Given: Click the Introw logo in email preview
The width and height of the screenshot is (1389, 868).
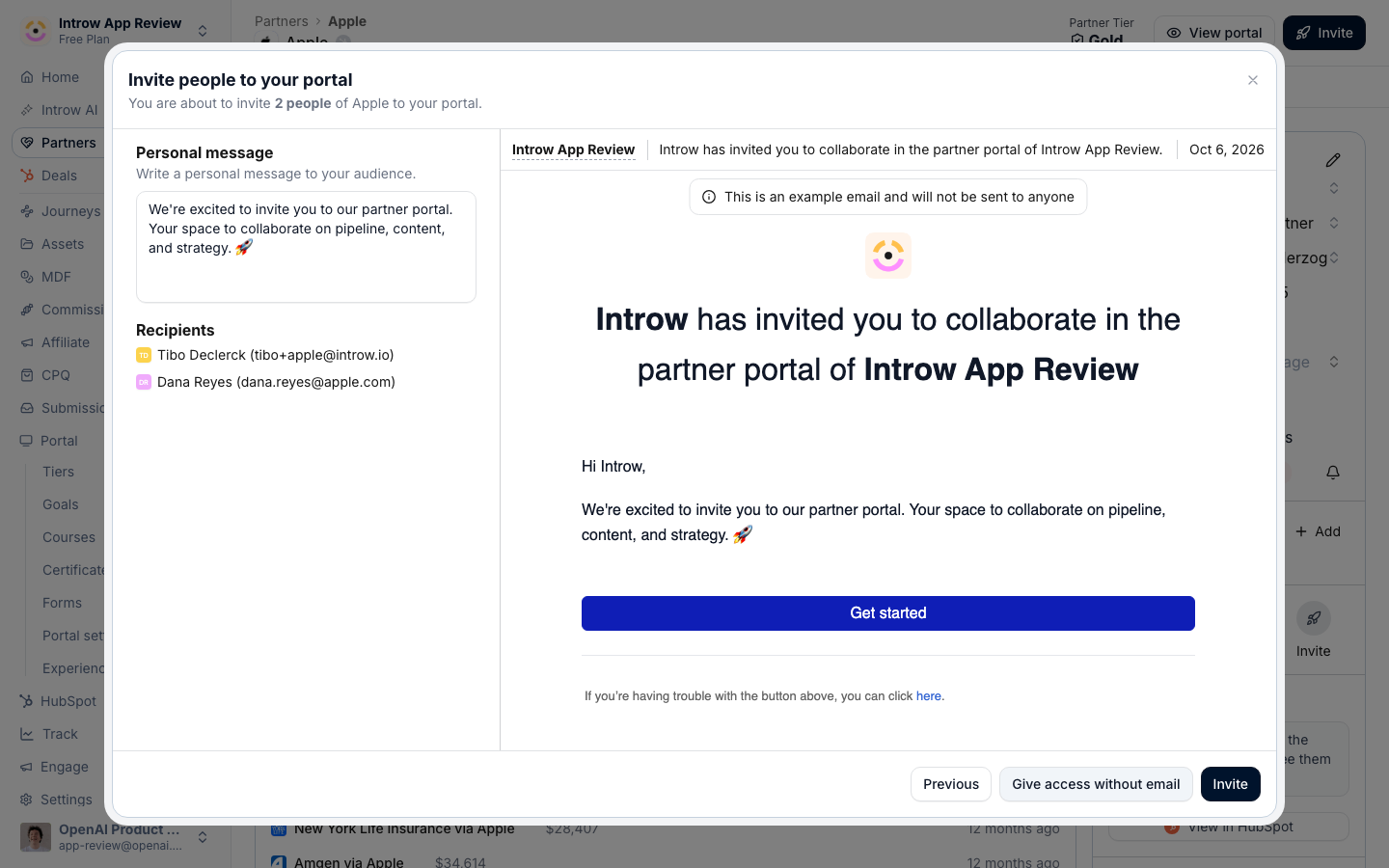Looking at the screenshot, I should pos(887,256).
